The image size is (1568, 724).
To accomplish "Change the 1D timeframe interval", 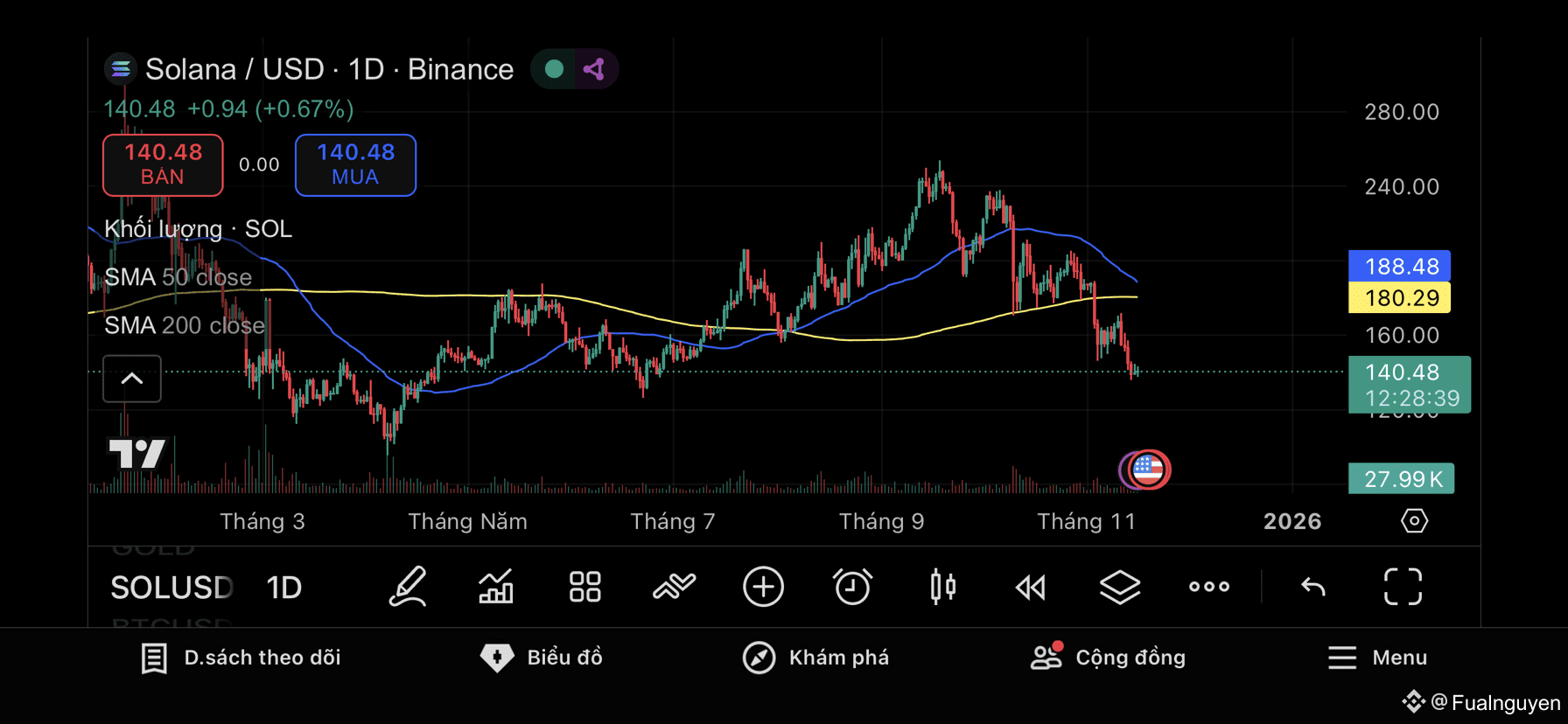I will (x=283, y=588).
